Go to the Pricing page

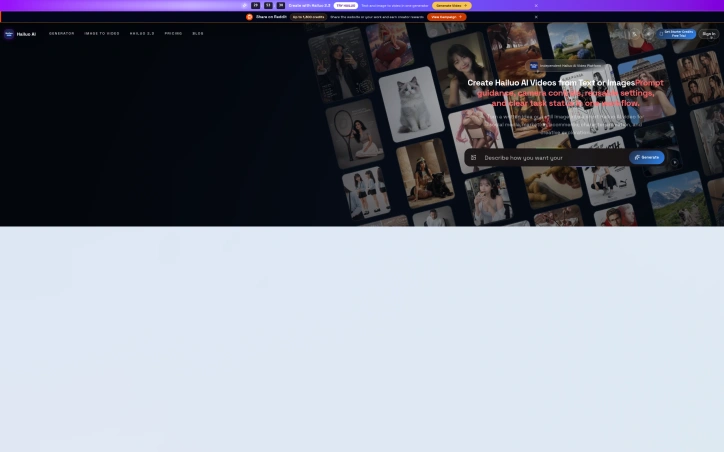click(x=173, y=34)
